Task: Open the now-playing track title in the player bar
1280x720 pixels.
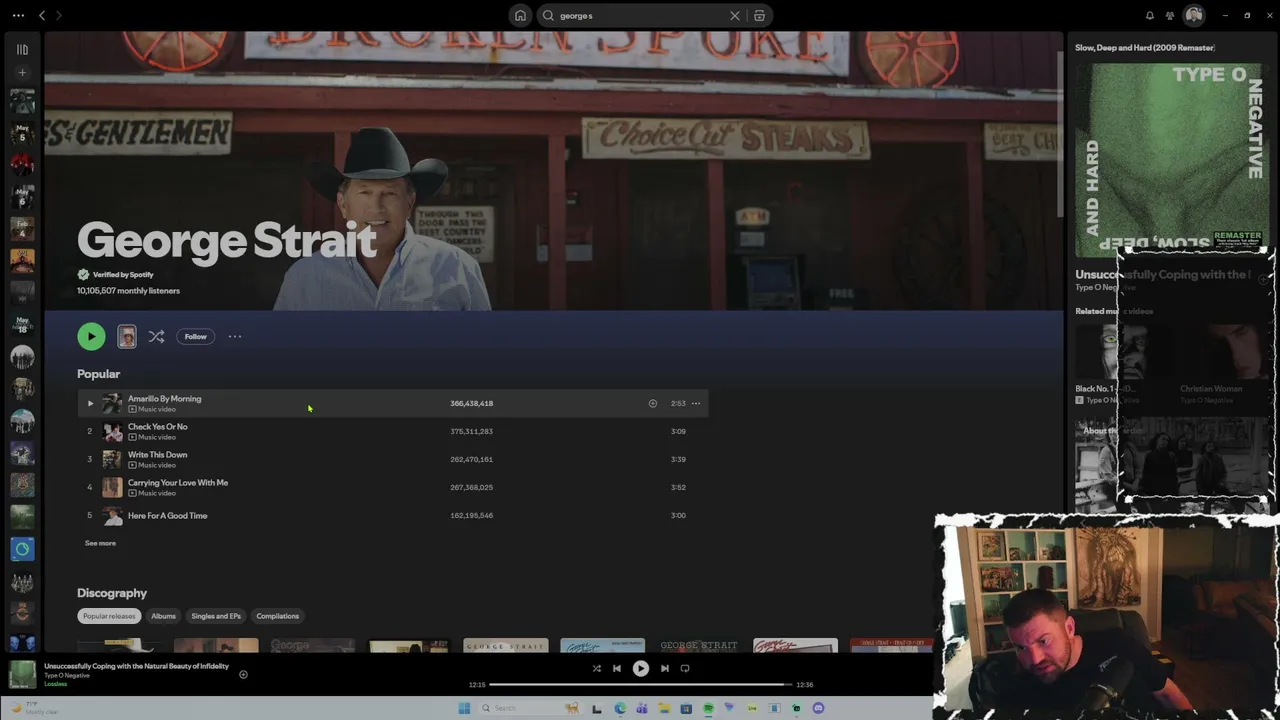Action: [x=136, y=666]
